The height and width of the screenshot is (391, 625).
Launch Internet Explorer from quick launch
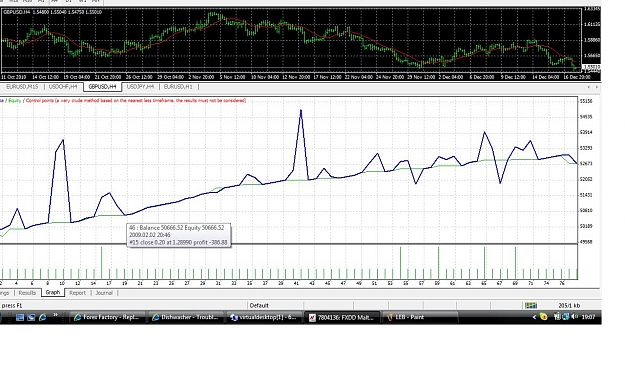[x=42, y=317]
